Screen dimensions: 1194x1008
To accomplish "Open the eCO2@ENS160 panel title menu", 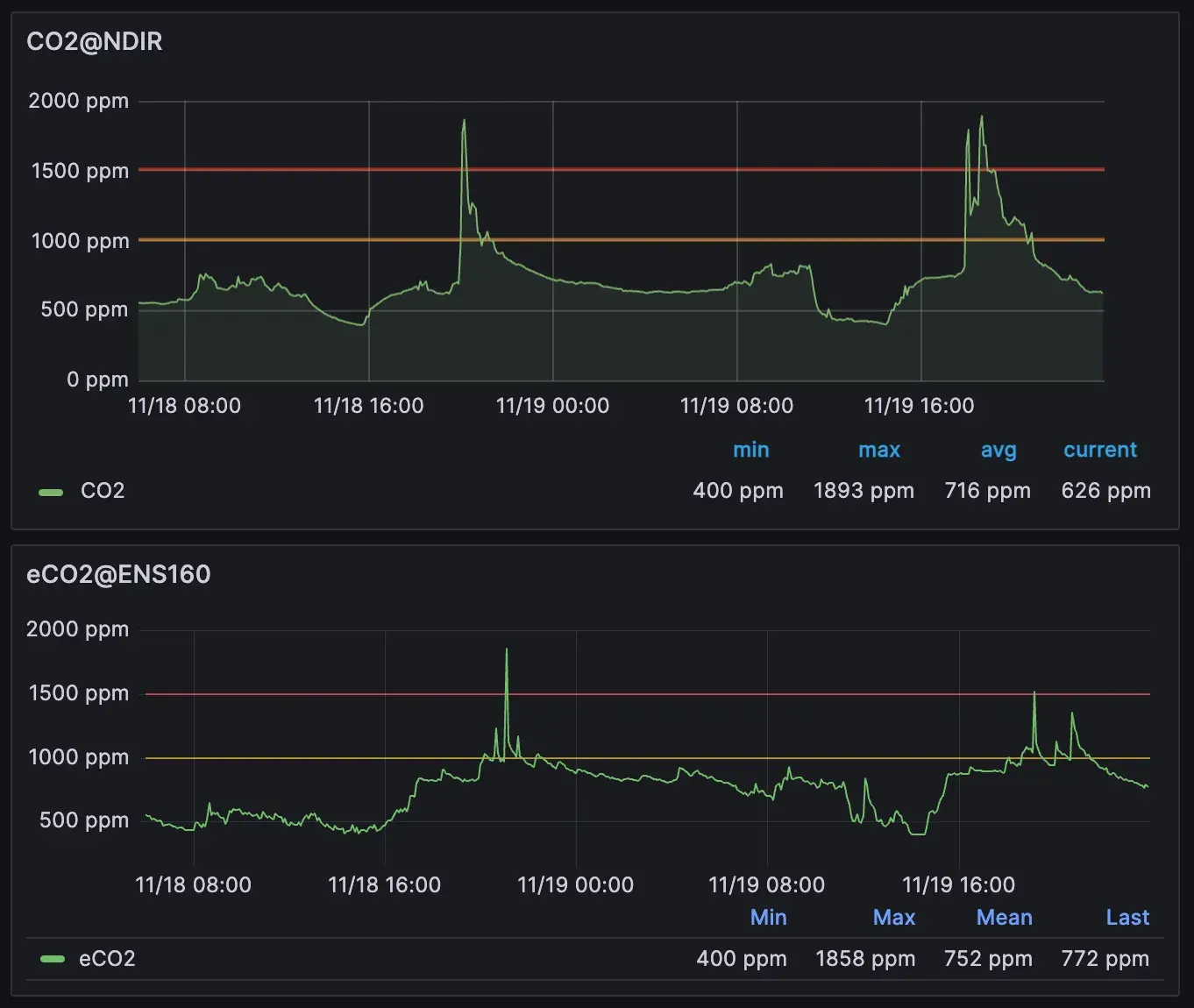I will pyautogui.click(x=118, y=574).
